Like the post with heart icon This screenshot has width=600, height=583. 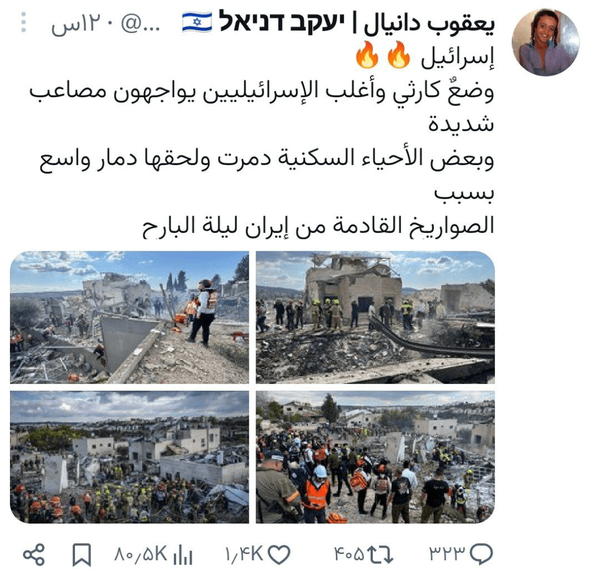[279, 554]
